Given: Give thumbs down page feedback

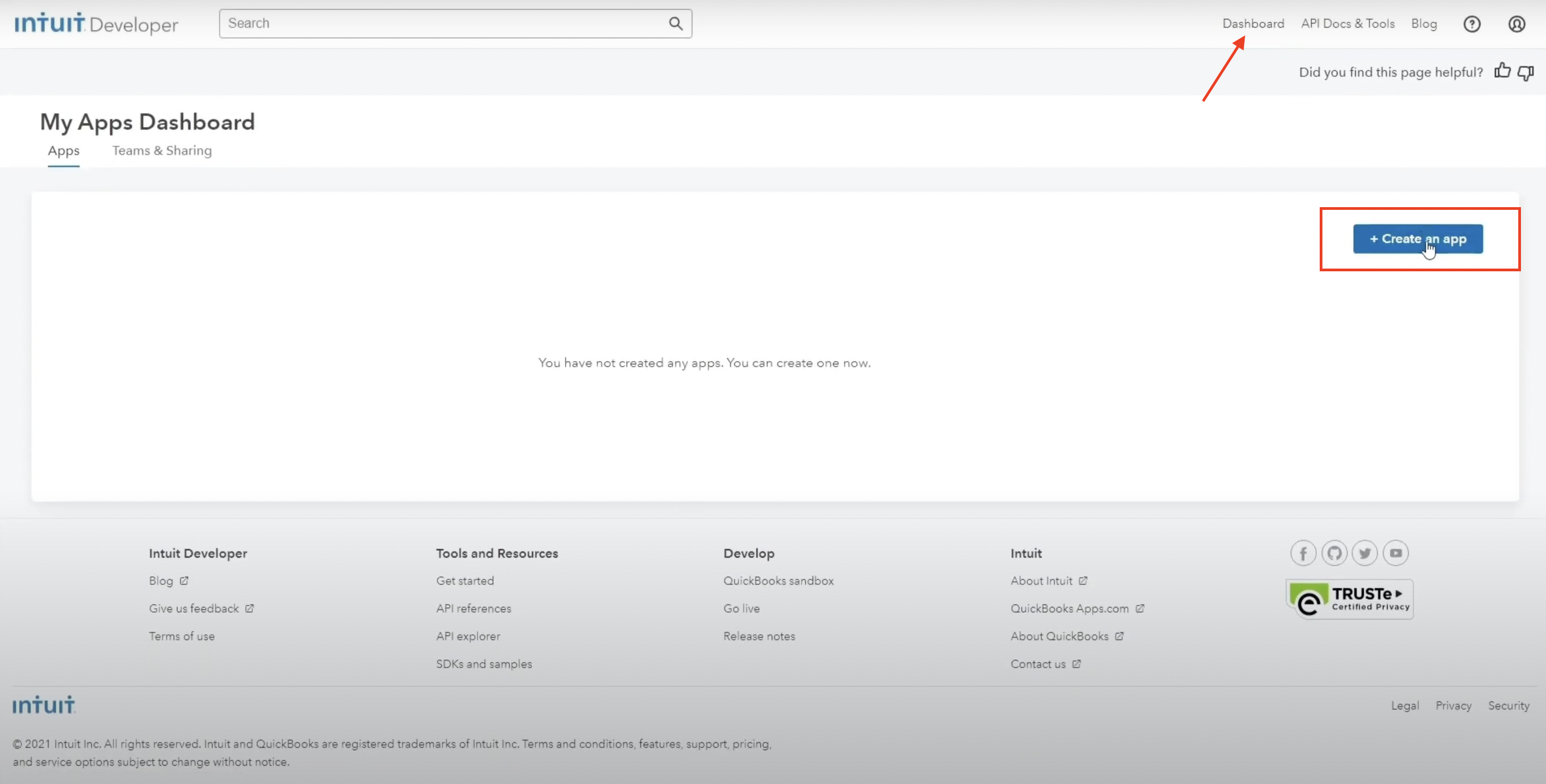Looking at the screenshot, I should (x=1525, y=72).
